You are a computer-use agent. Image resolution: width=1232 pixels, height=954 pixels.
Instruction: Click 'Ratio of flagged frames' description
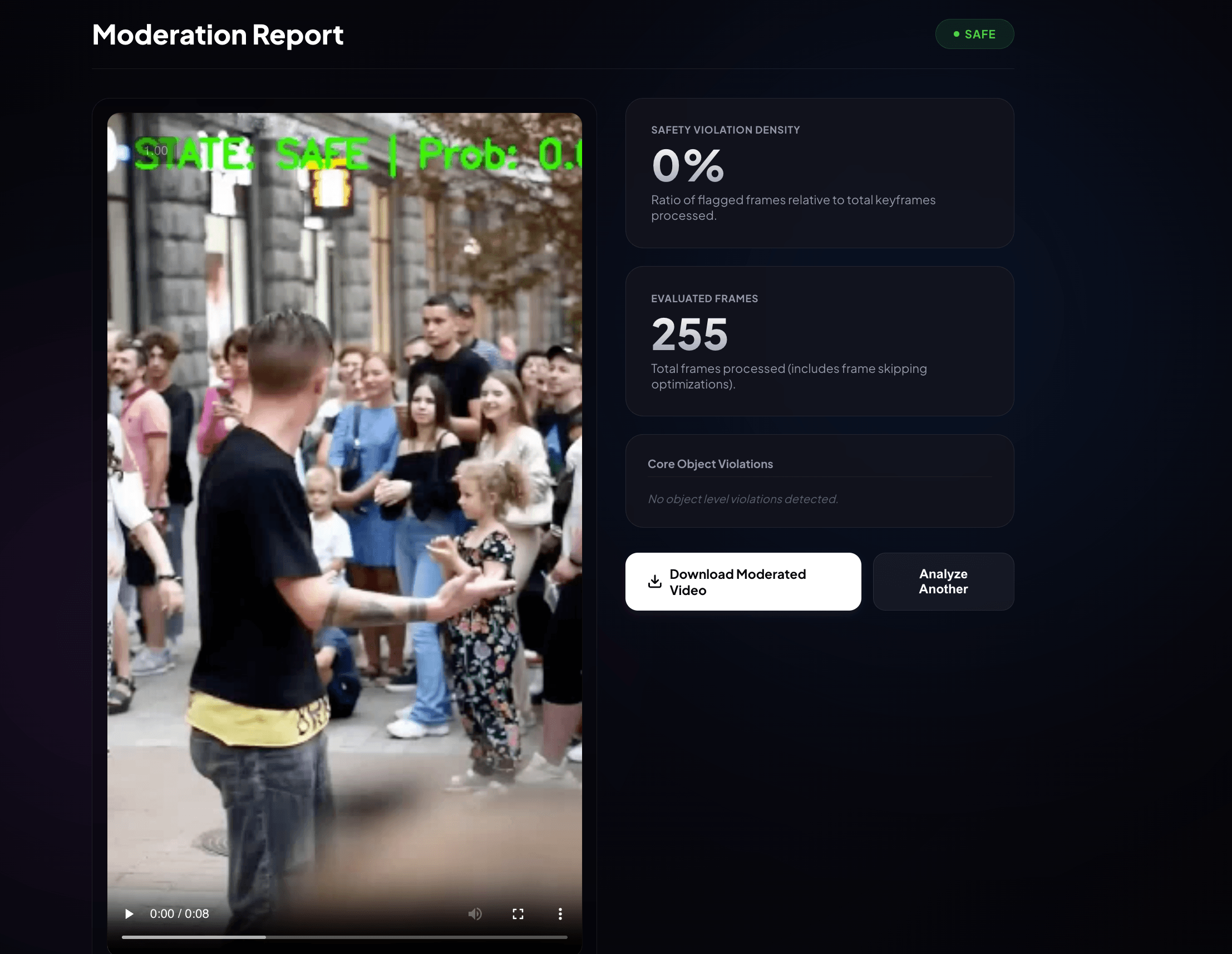(x=793, y=208)
